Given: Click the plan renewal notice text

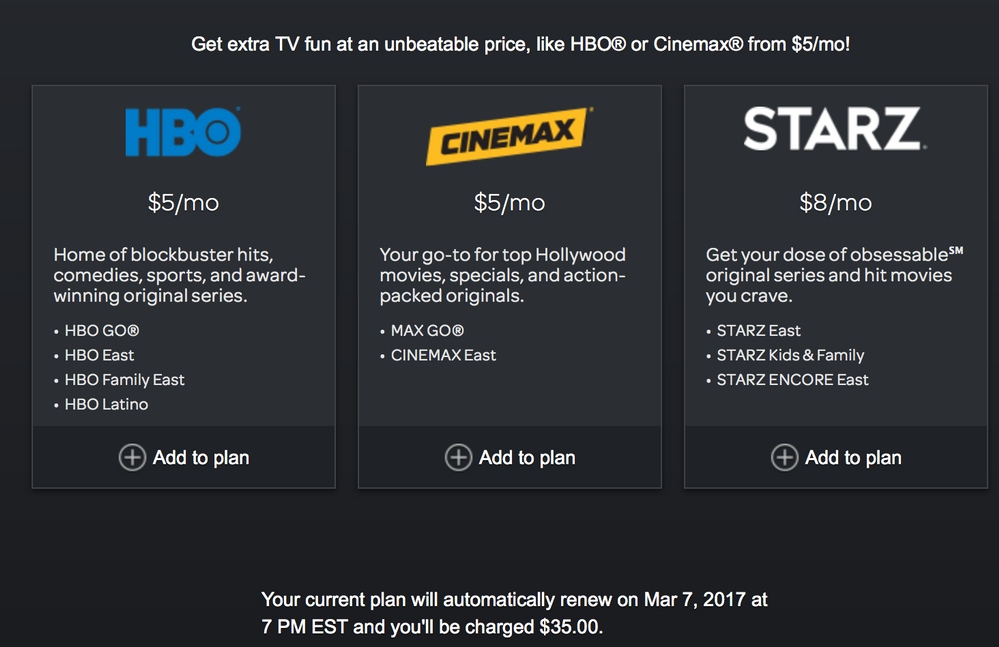Looking at the screenshot, I should coord(514,613).
